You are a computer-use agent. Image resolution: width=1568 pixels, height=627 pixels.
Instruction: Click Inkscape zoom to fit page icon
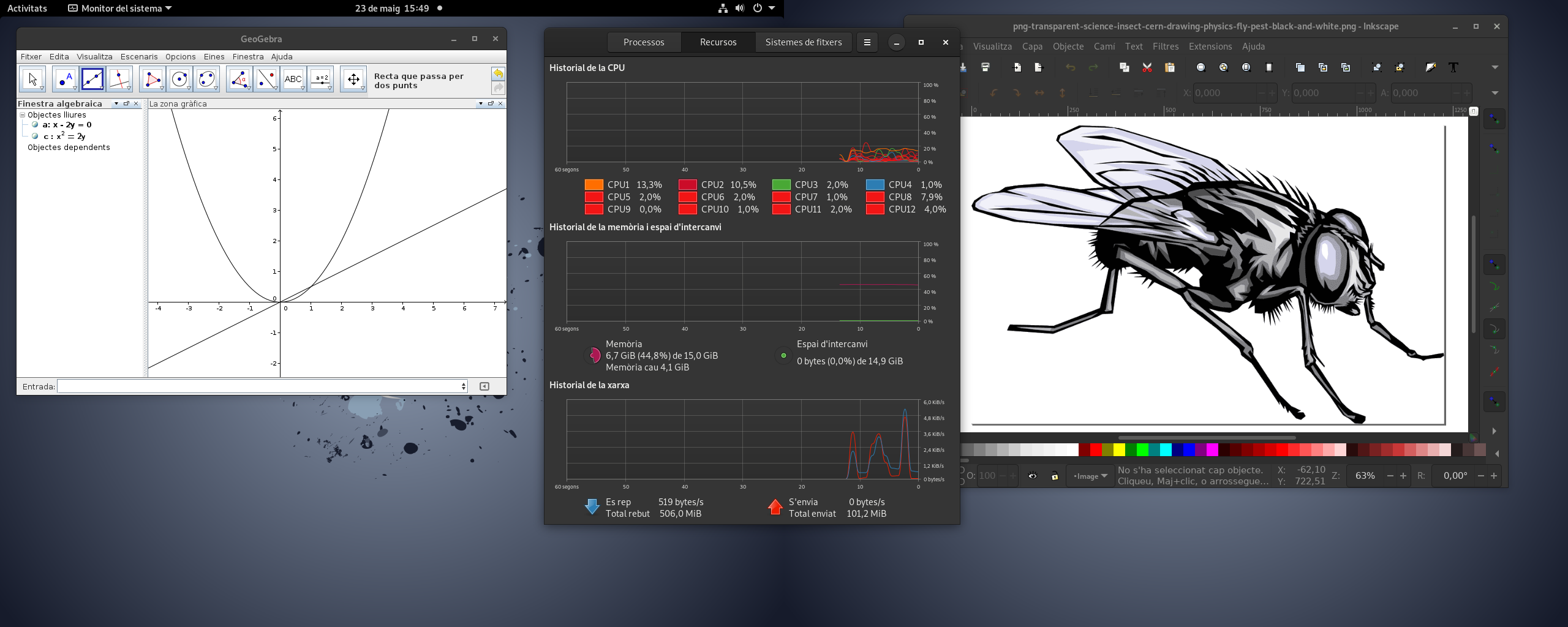click(1246, 67)
